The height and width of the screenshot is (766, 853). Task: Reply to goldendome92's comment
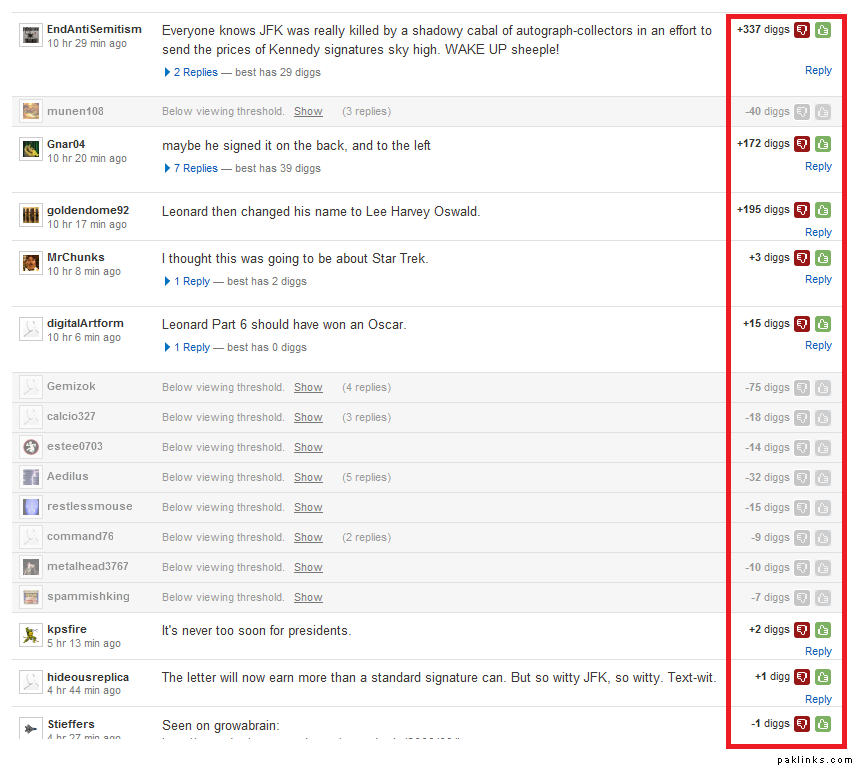(818, 232)
